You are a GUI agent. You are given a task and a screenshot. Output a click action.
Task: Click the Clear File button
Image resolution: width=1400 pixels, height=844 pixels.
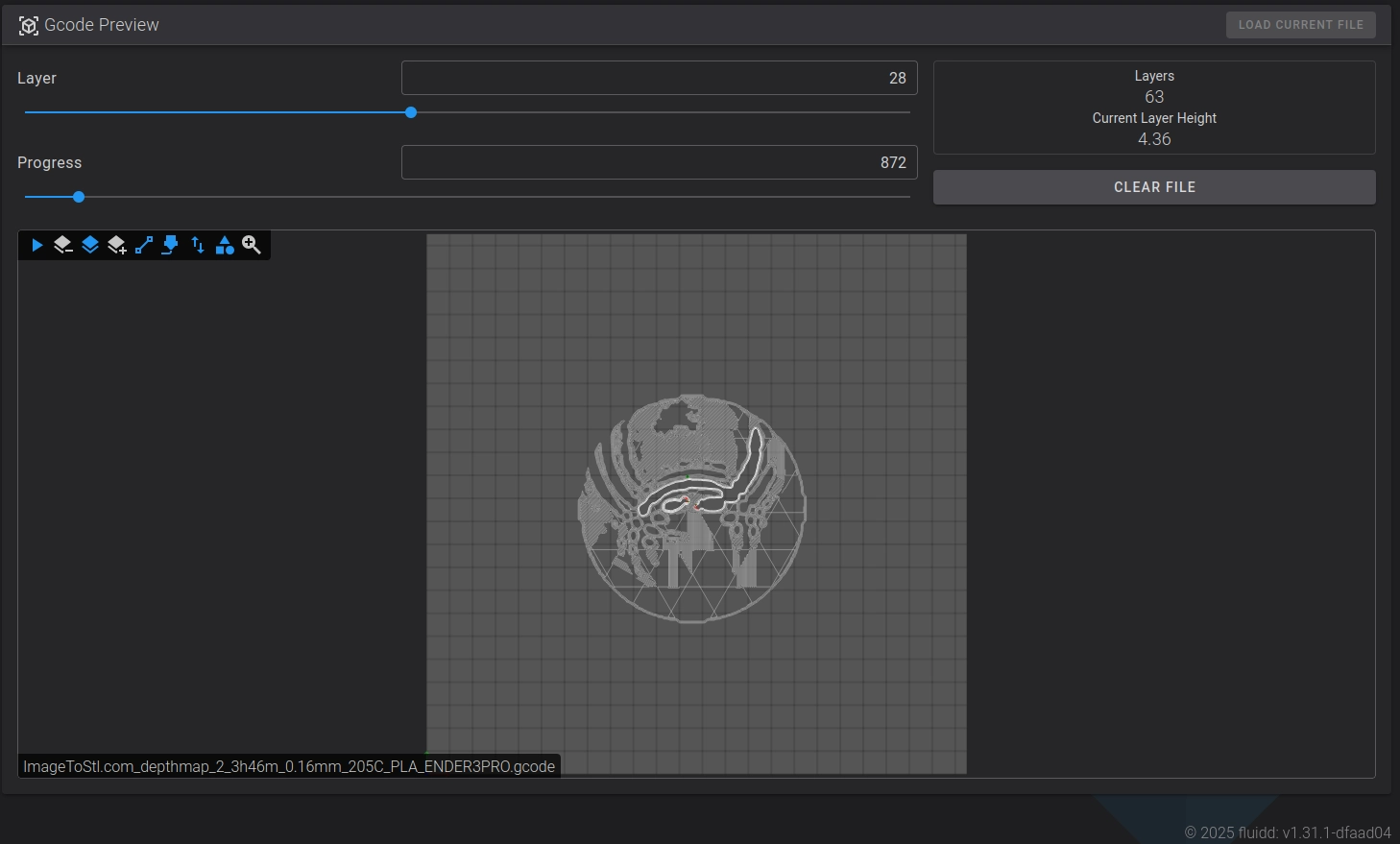(x=1154, y=187)
